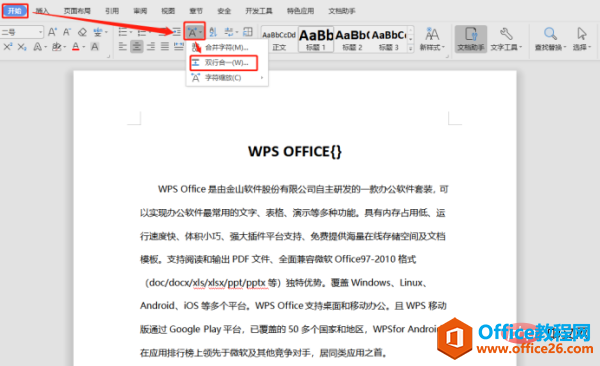Viewport: 600px width, 366px height.
Task: Apply the 正文 style
Action: pyautogui.click(x=279, y=39)
